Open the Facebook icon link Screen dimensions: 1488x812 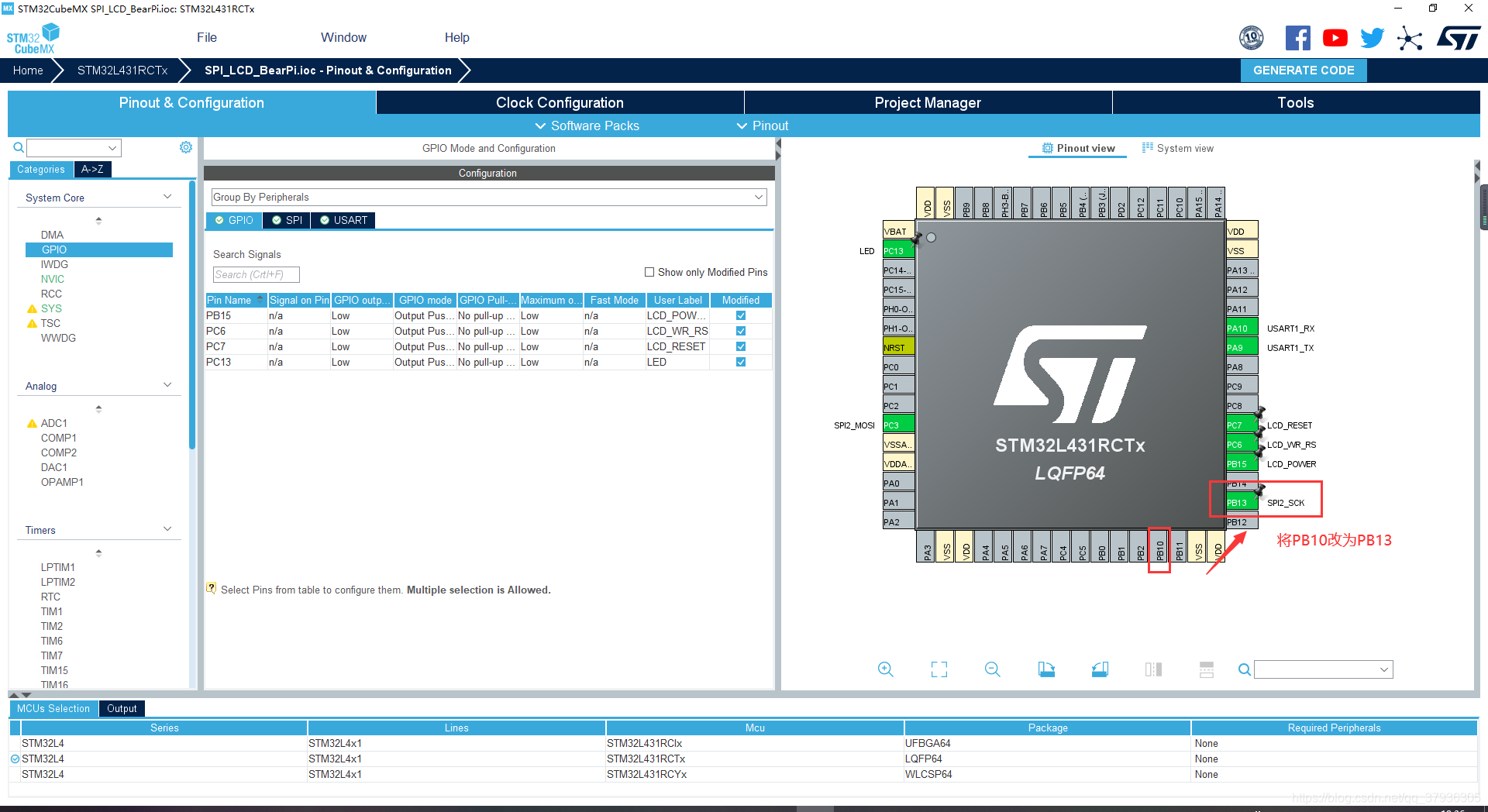point(1297,38)
